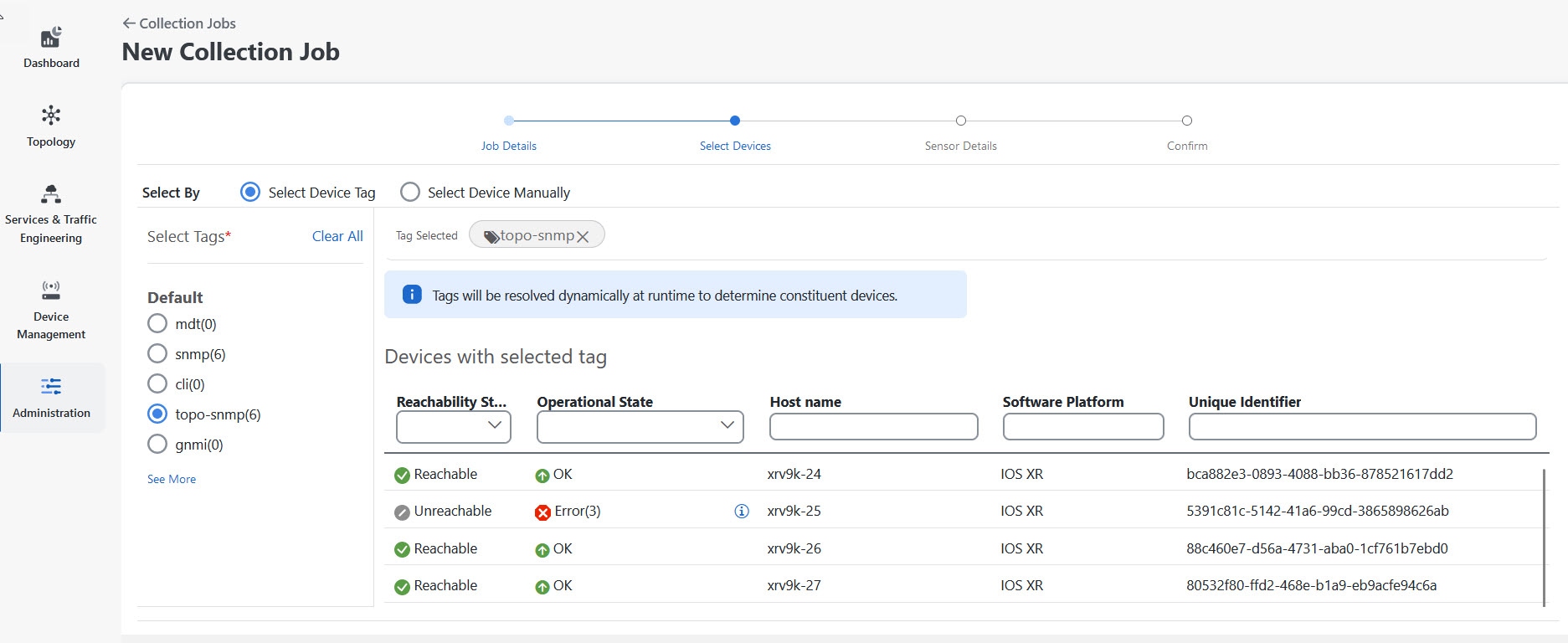Open the Operational State filter dropdown
The height and width of the screenshot is (643, 1568).
pos(640,426)
